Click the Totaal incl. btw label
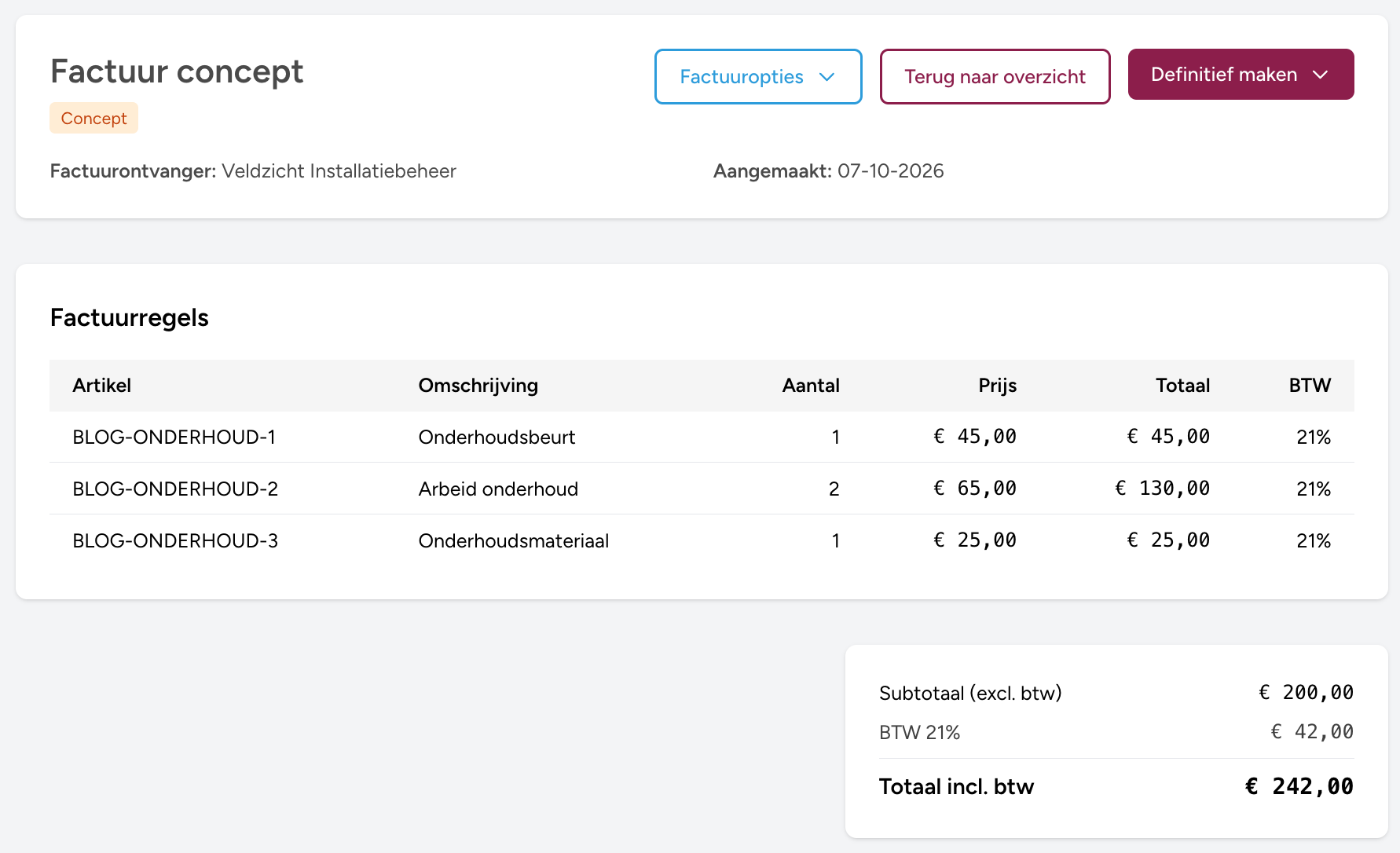Viewport: 1400px width, 853px height. (x=956, y=786)
